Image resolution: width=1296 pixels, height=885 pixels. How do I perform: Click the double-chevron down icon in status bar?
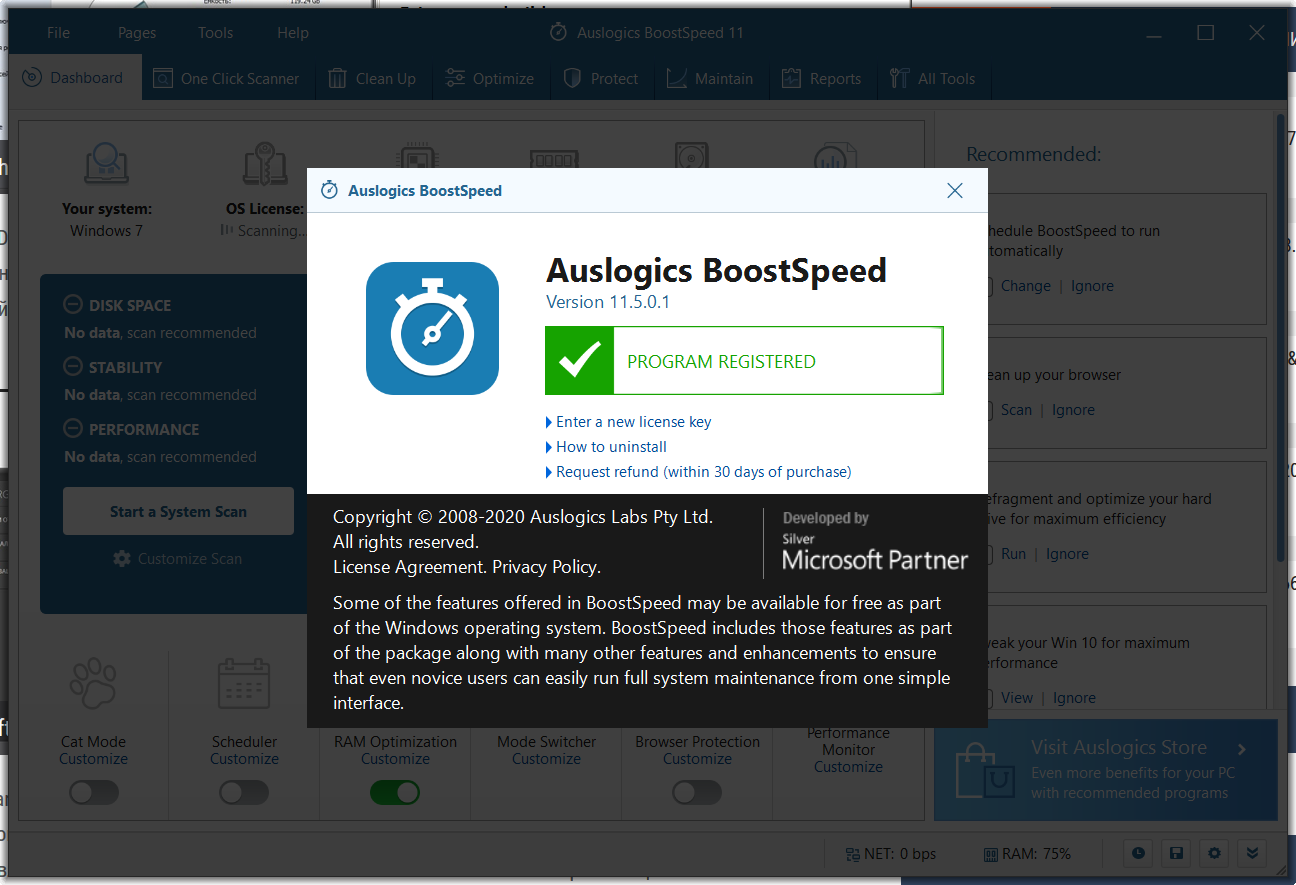pos(1252,853)
